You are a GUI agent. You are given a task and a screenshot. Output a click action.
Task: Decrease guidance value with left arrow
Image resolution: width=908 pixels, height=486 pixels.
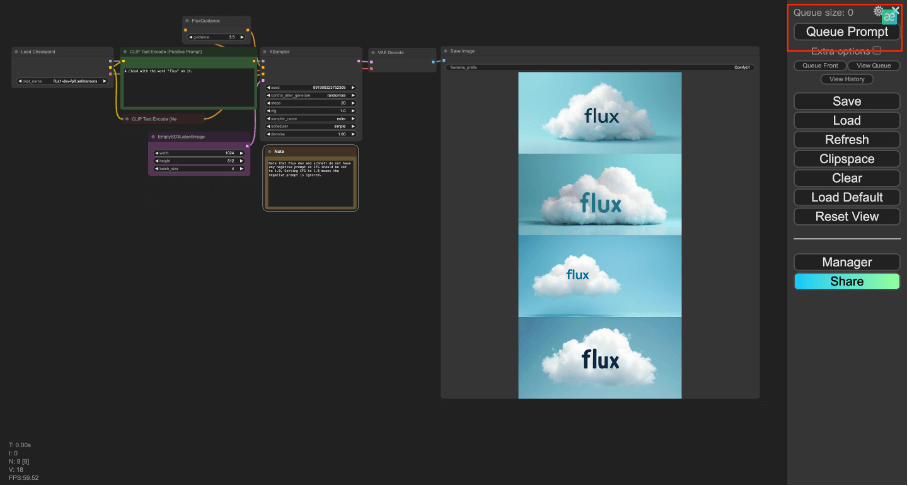pyautogui.click(x=191, y=37)
